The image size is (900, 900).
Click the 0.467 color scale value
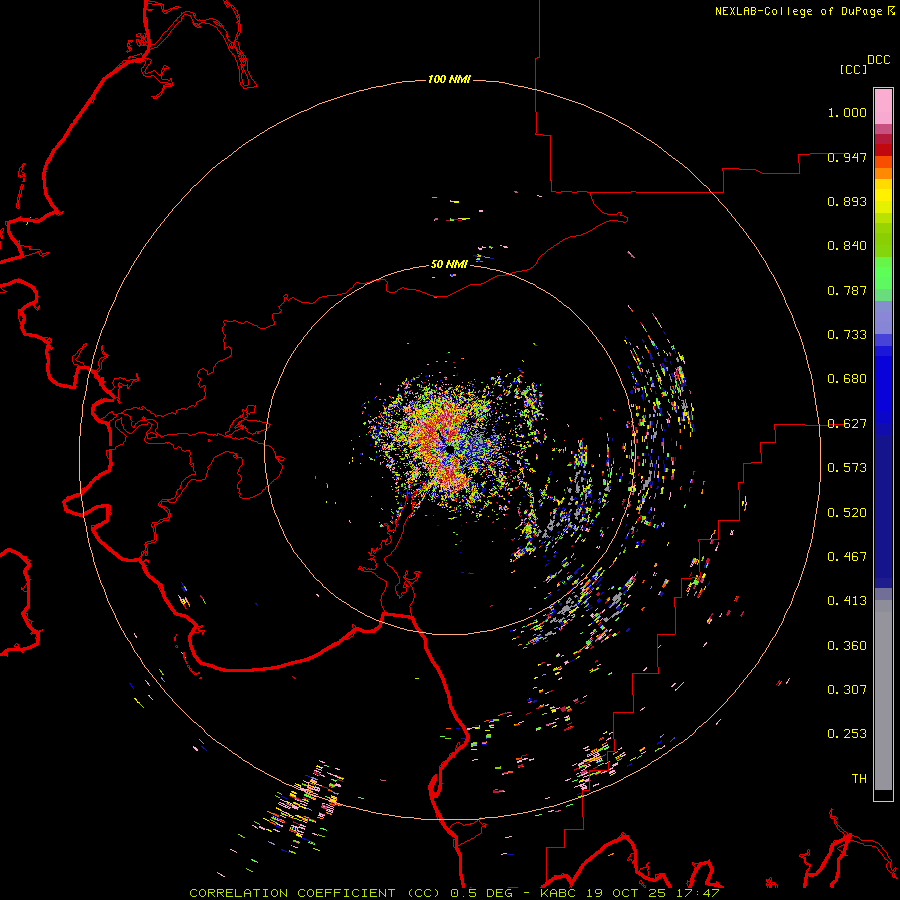pos(847,557)
